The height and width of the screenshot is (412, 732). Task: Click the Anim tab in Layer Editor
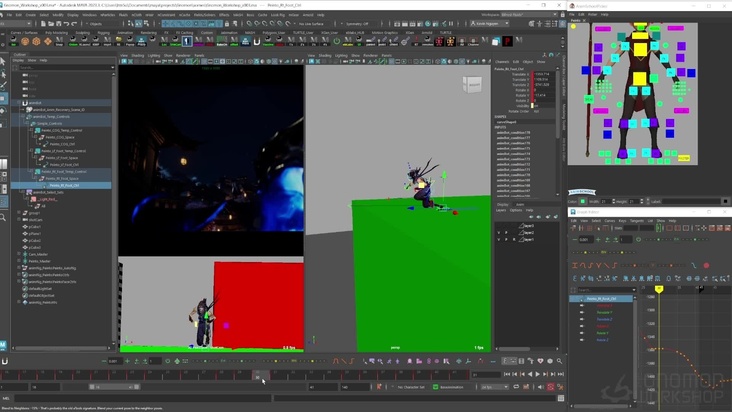pos(519,204)
